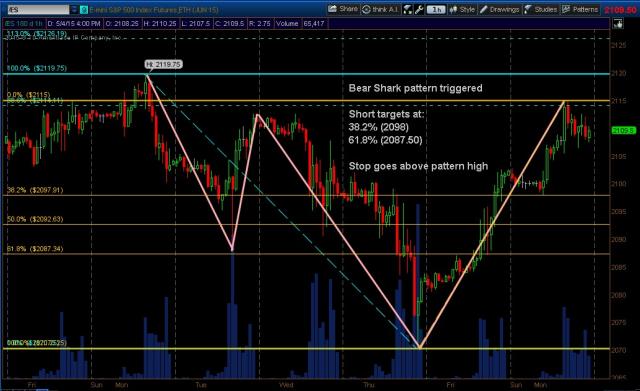Screen dimensions: 640x391
Task: Open the think A.I. tool
Action: (381, 9)
